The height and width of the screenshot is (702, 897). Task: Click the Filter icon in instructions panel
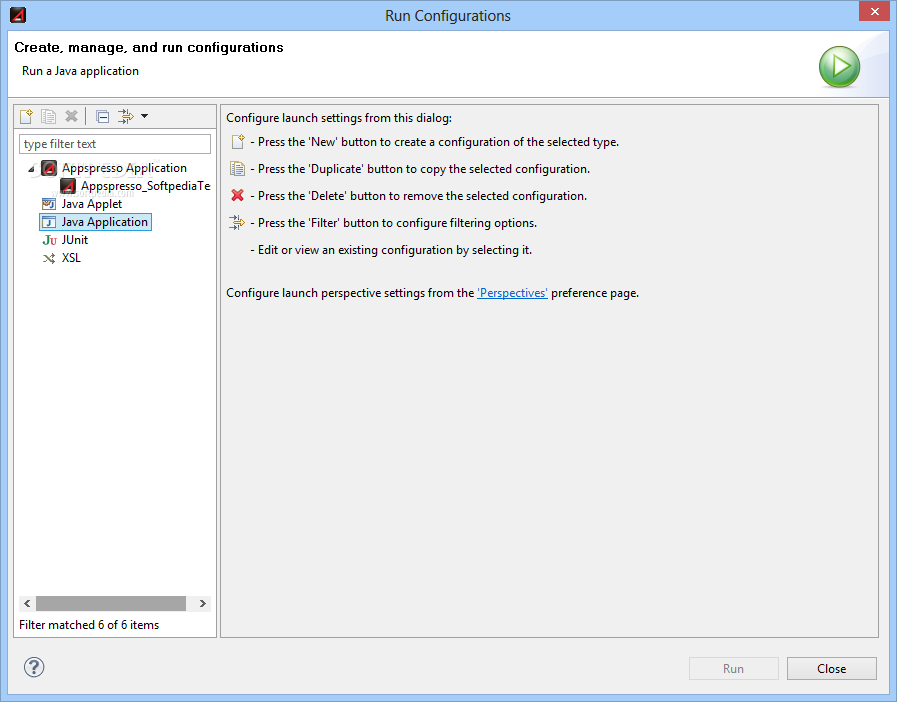coord(237,223)
